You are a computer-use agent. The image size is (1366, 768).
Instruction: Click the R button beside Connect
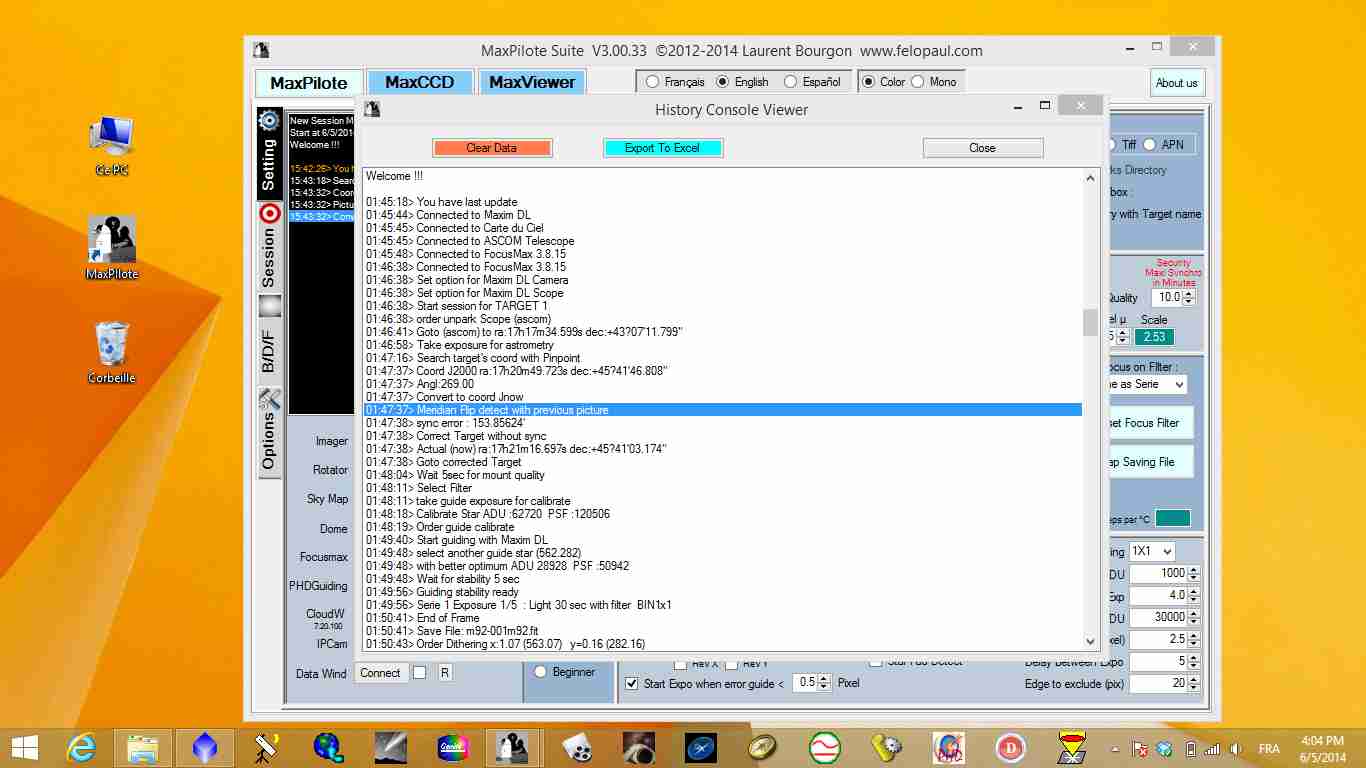(445, 673)
